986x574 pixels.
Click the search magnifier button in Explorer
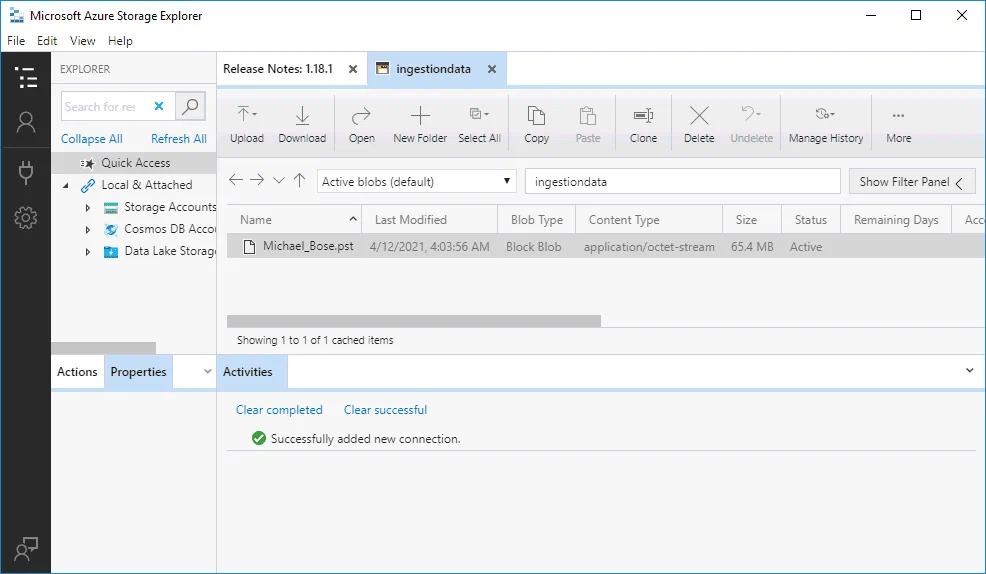pyautogui.click(x=189, y=106)
